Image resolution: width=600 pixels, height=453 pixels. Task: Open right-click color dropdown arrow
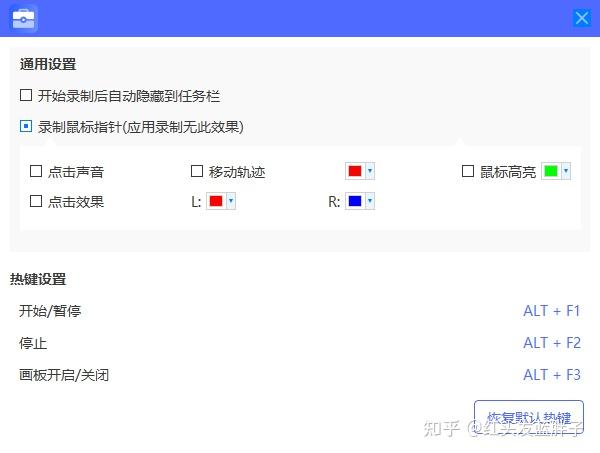tap(369, 201)
